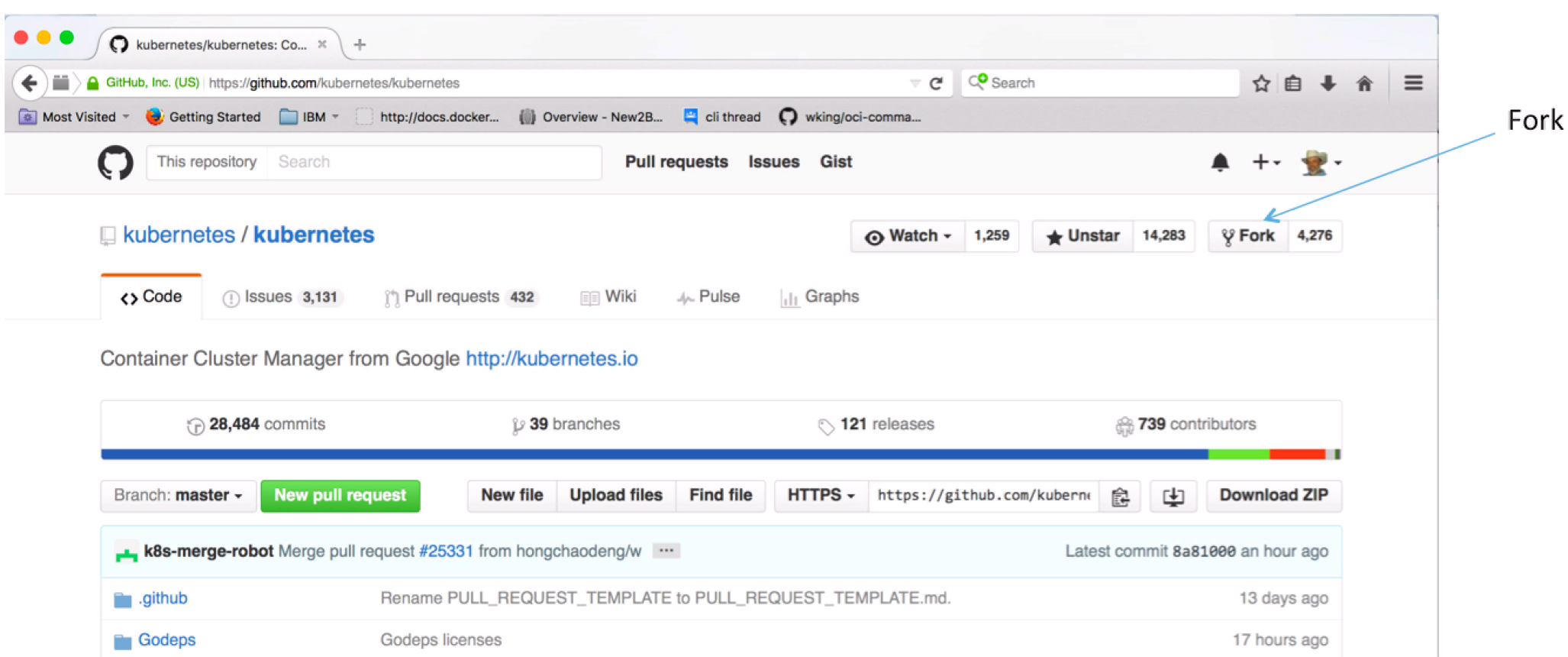Open the HTTPS protocol dropdown
Image resolution: width=1568 pixels, height=657 pixels.
coord(821,496)
